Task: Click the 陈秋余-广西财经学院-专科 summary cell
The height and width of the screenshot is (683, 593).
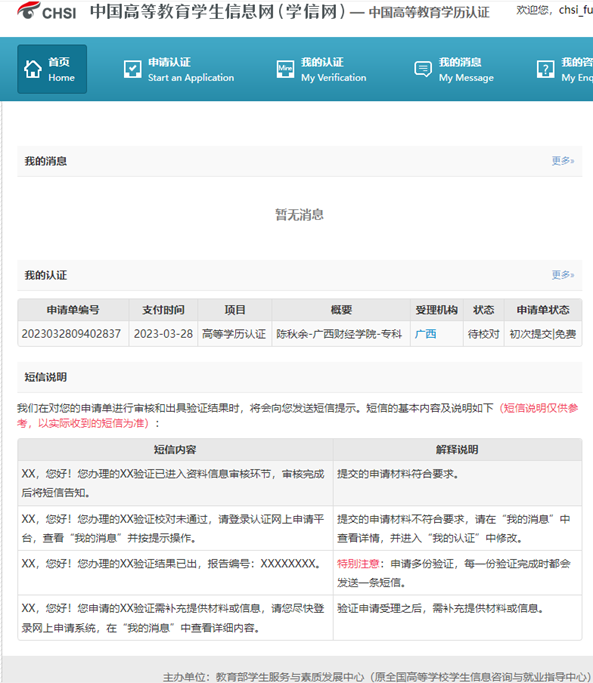Action: pyautogui.click(x=341, y=334)
